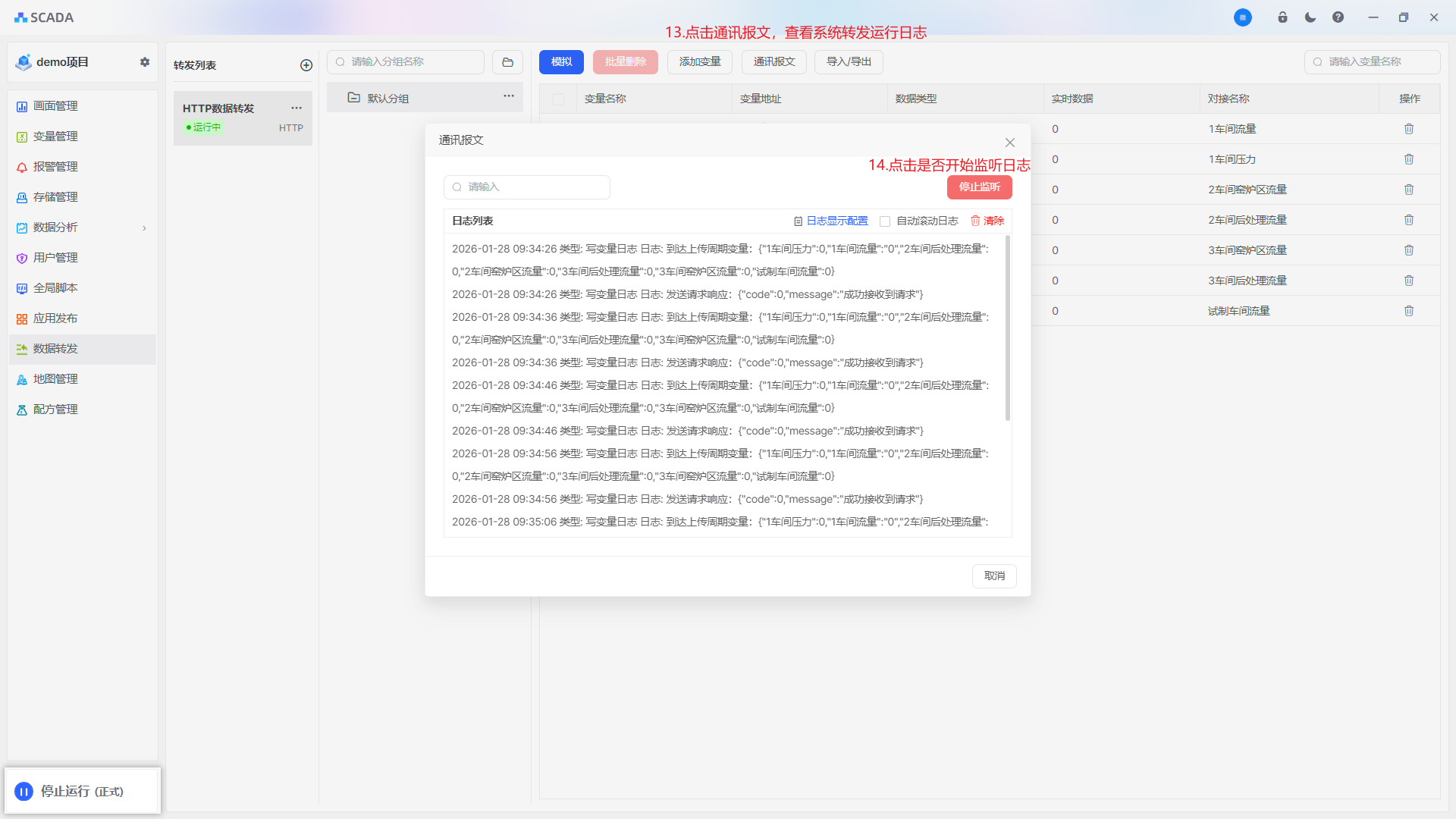Check the select-all checkbox in table header
Screen dimensions: 1456x819
(x=558, y=99)
